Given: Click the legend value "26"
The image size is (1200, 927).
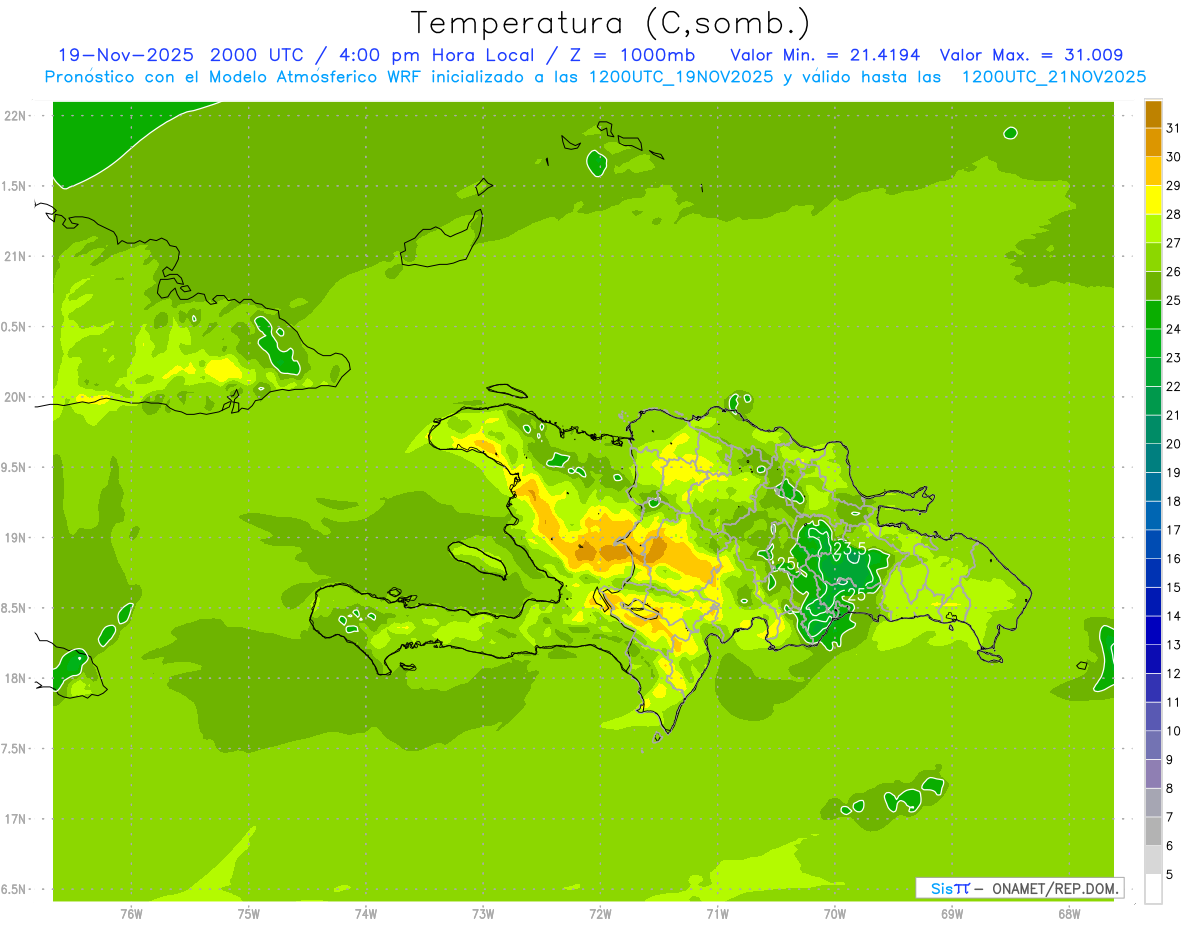Looking at the screenshot, I should coord(1174,272).
